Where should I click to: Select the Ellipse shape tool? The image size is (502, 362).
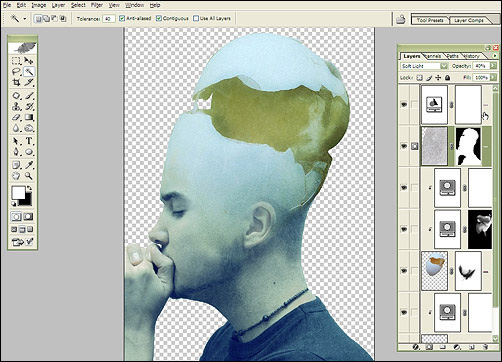tap(29, 152)
